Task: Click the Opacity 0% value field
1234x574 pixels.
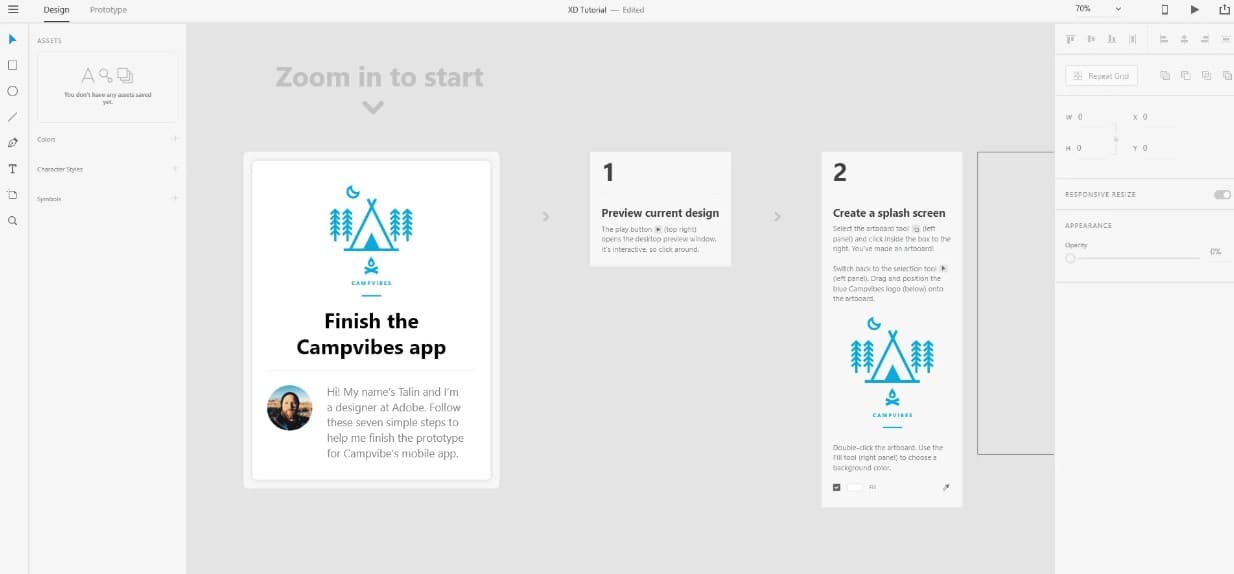Action: (1215, 251)
